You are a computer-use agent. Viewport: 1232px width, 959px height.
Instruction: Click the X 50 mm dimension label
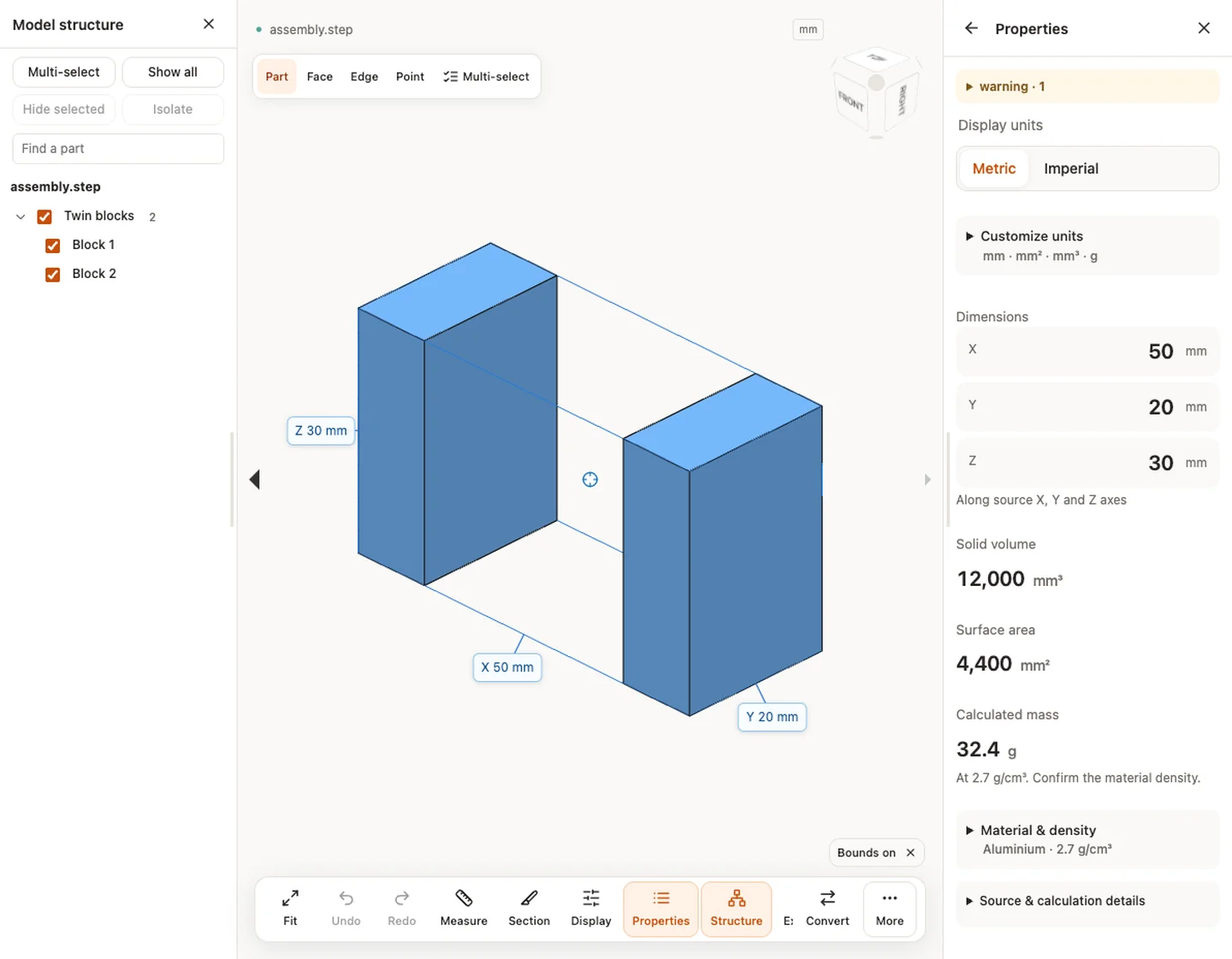[507, 667]
